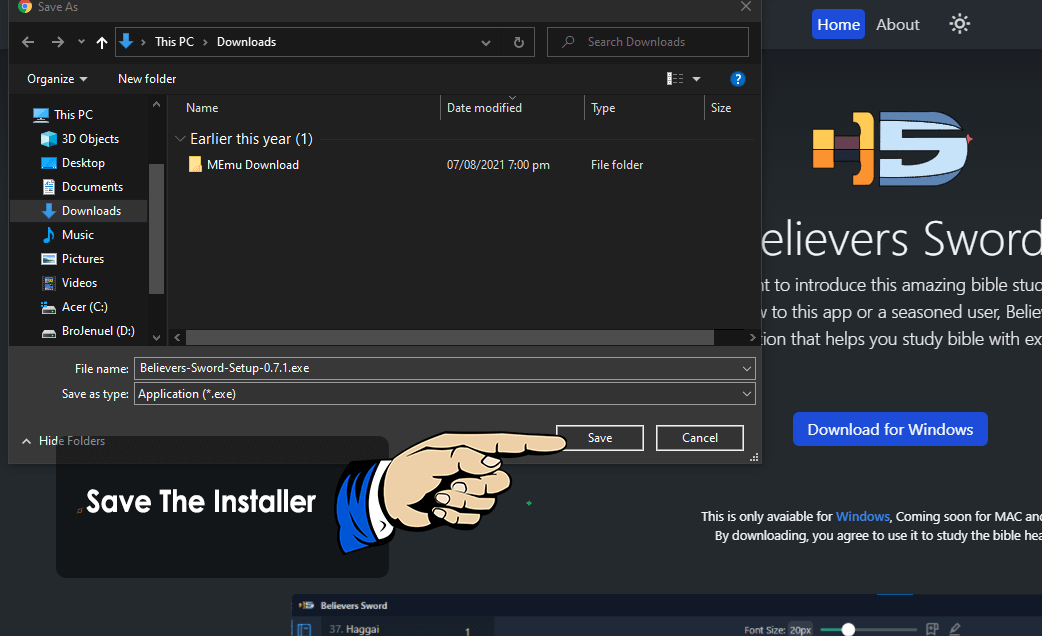Open the More view options dropdown arrow

(x=696, y=79)
